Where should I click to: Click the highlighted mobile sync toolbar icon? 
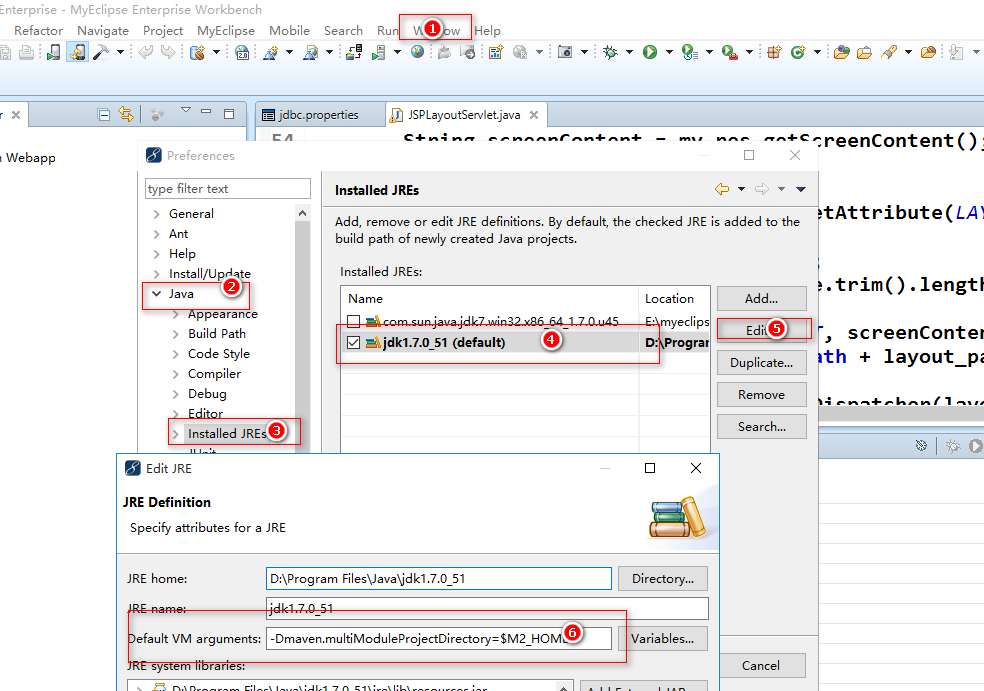[78, 52]
